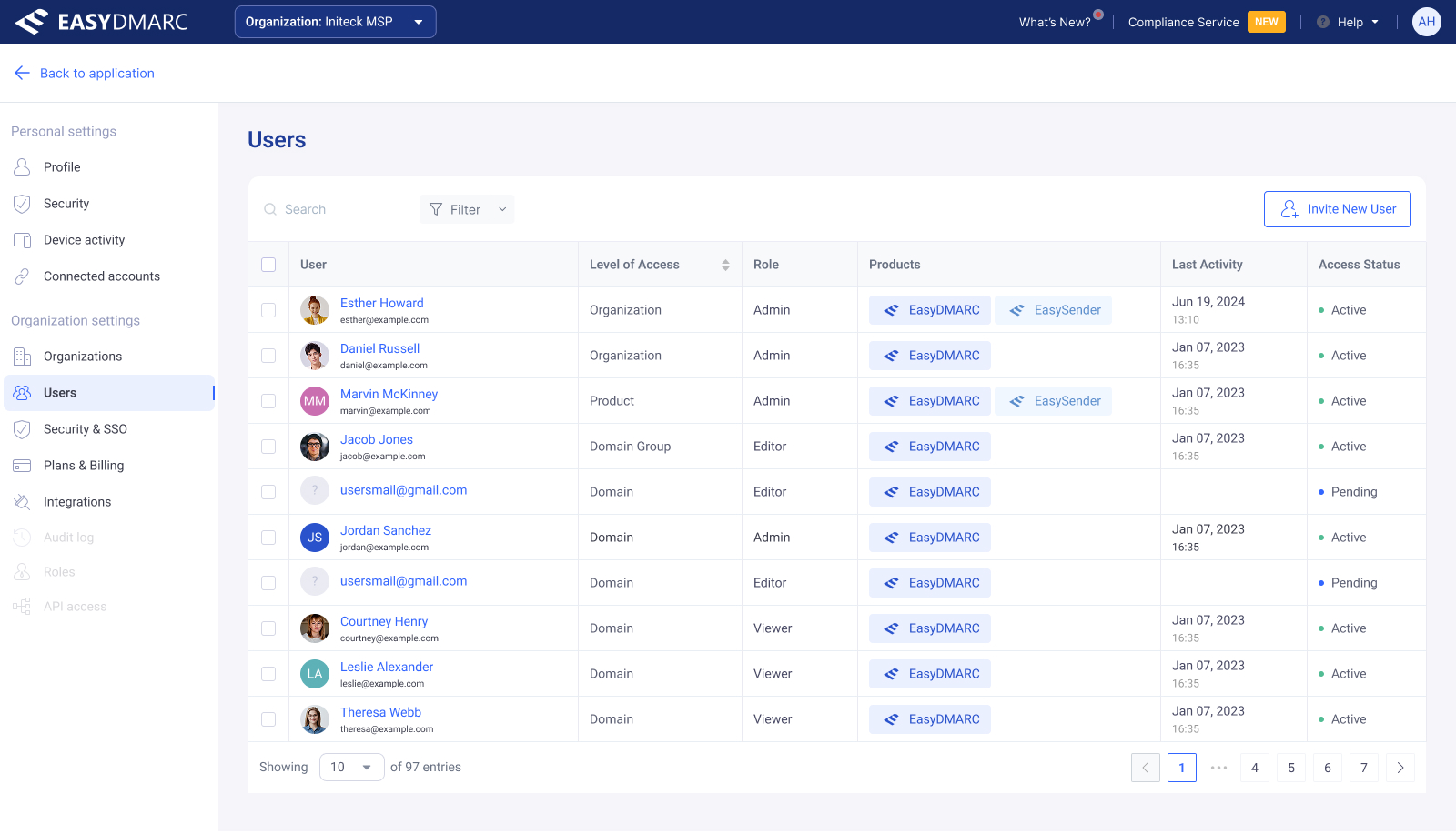This screenshot has width=1456, height=834.
Task: Check the Marvin McKinney row checkbox
Action: click(x=268, y=401)
